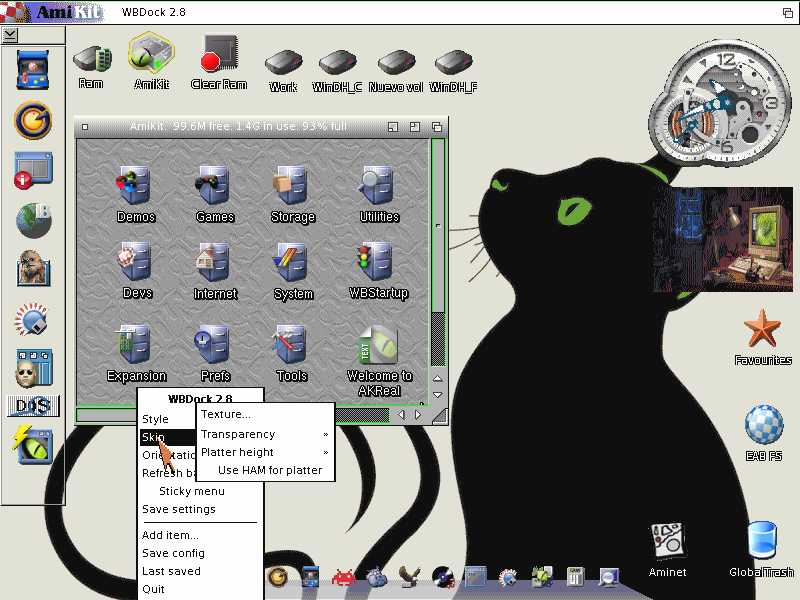
Task: Click the AmiKit logo in the screen title bar
Action: (51, 12)
